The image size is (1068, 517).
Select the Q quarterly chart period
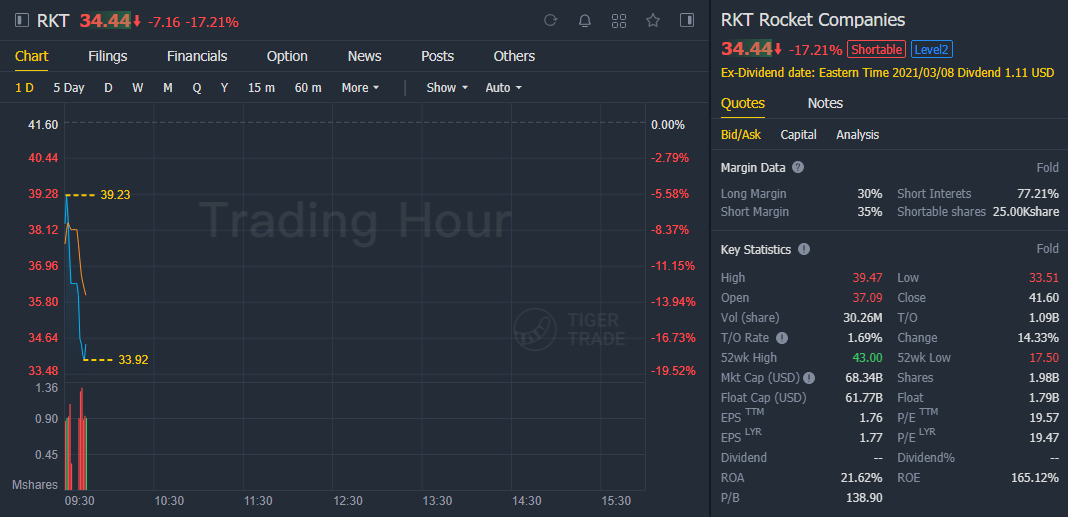197,88
